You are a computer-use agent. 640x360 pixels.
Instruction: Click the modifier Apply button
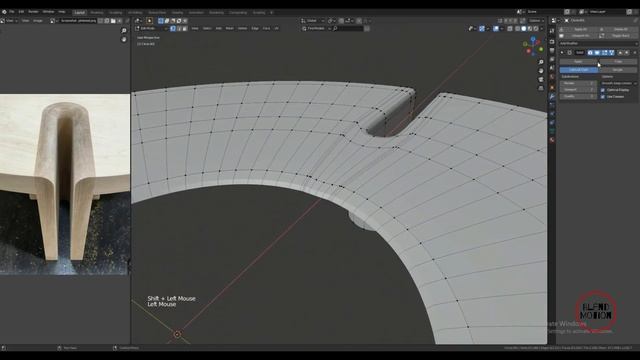[578, 62]
